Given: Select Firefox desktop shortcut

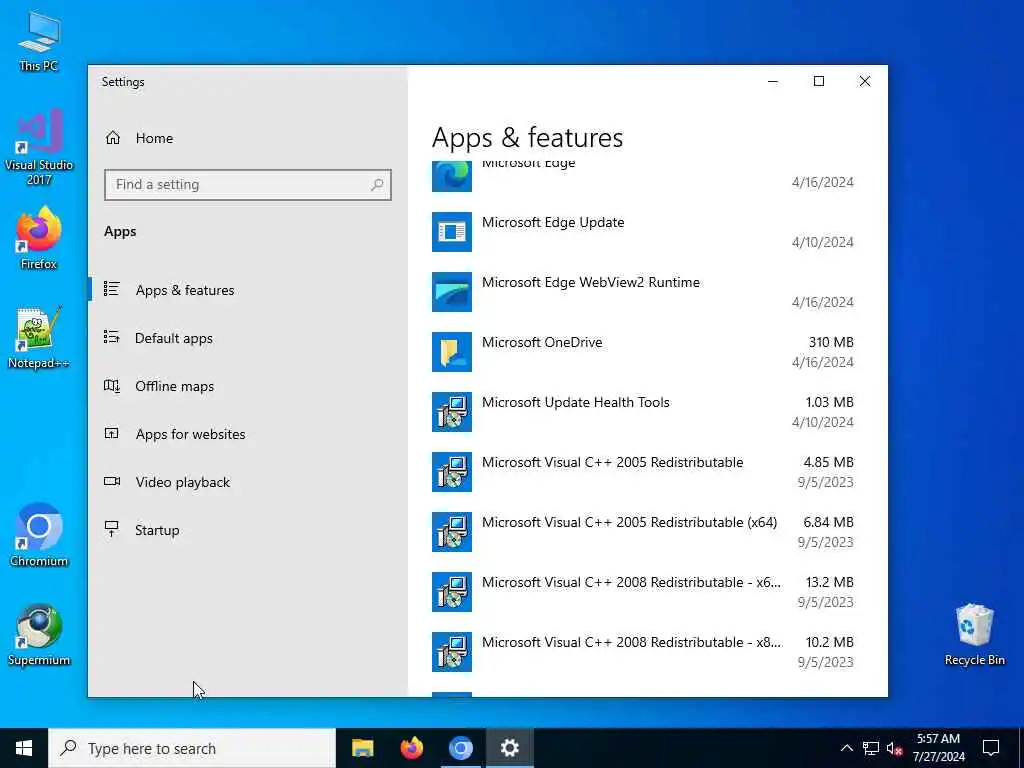Looking at the screenshot, I should (39, 238).
